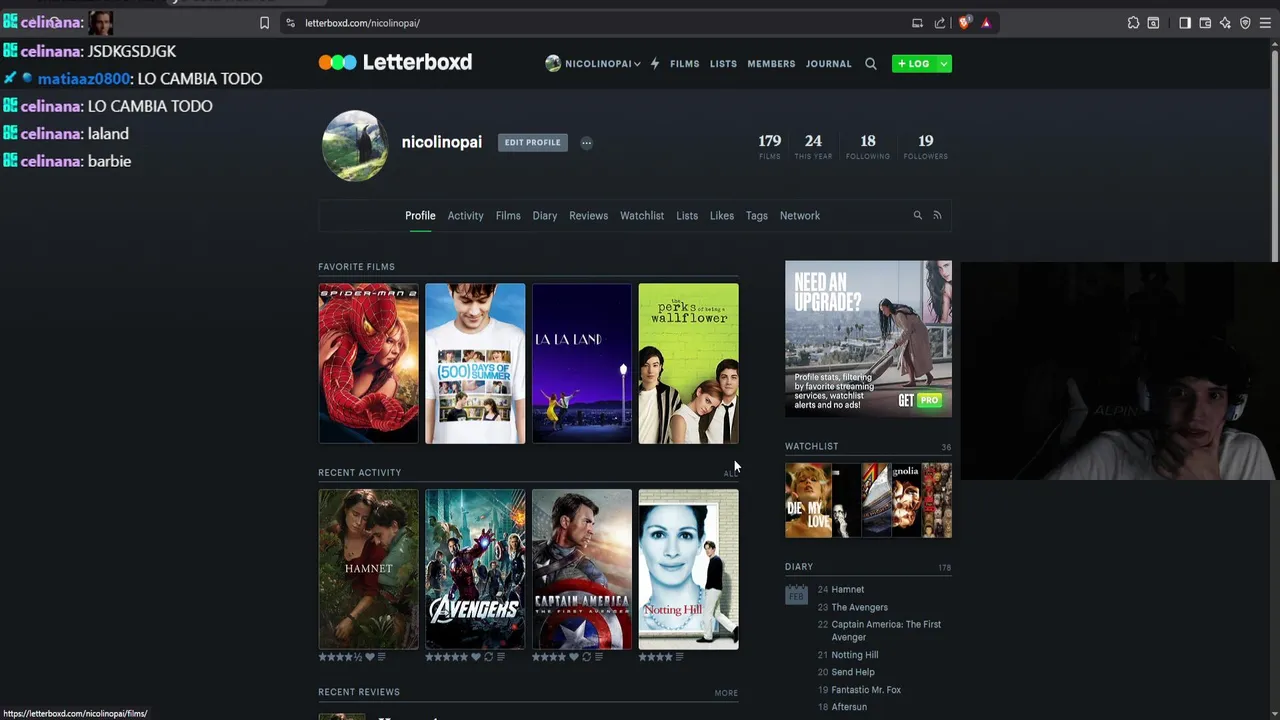Open the browser extensions puzzle icon
This screenshot has width=1280, height=720.
[x=1133, y=23]
